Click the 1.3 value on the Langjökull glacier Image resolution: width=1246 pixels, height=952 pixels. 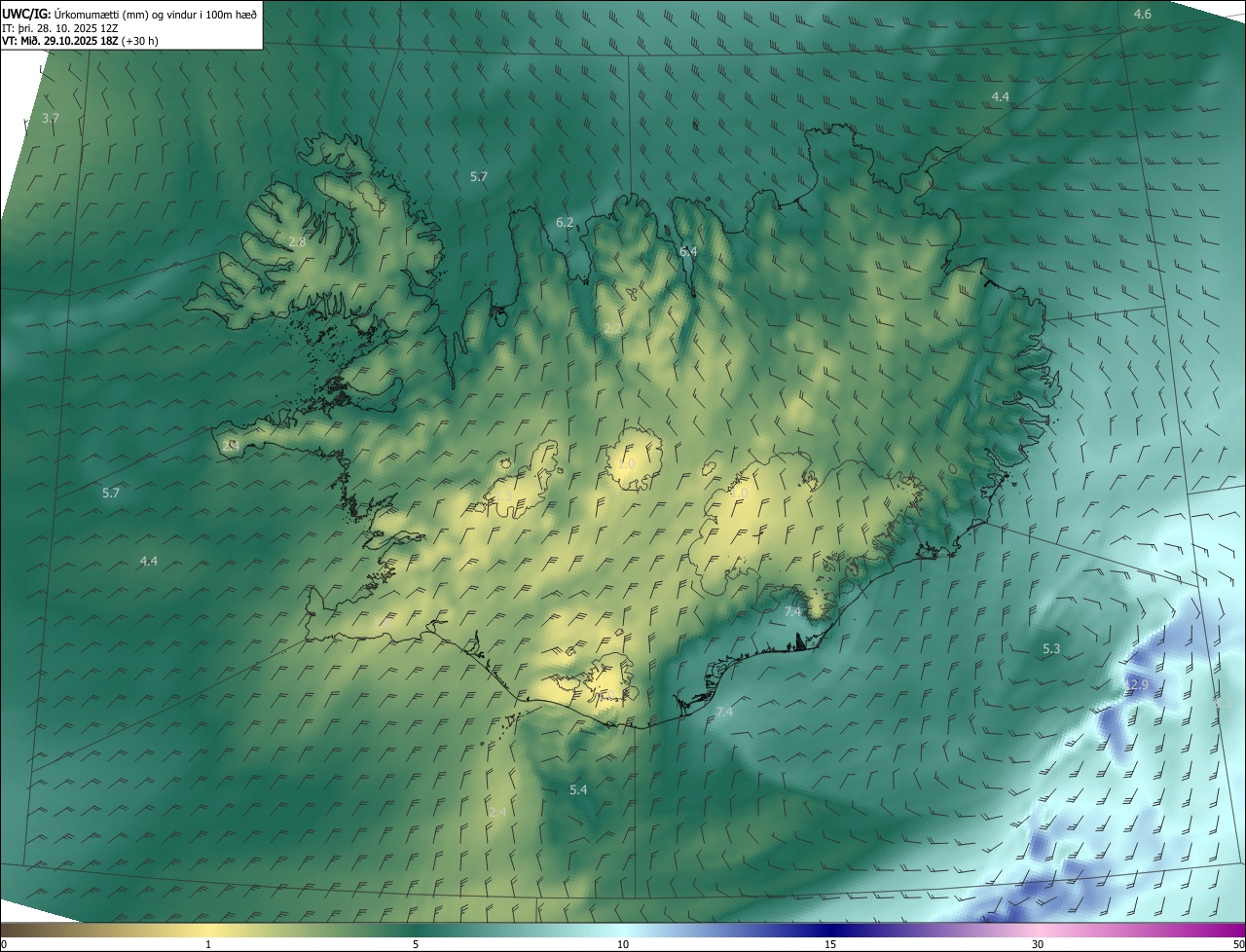pyautogui.click(x=503, y=496)
